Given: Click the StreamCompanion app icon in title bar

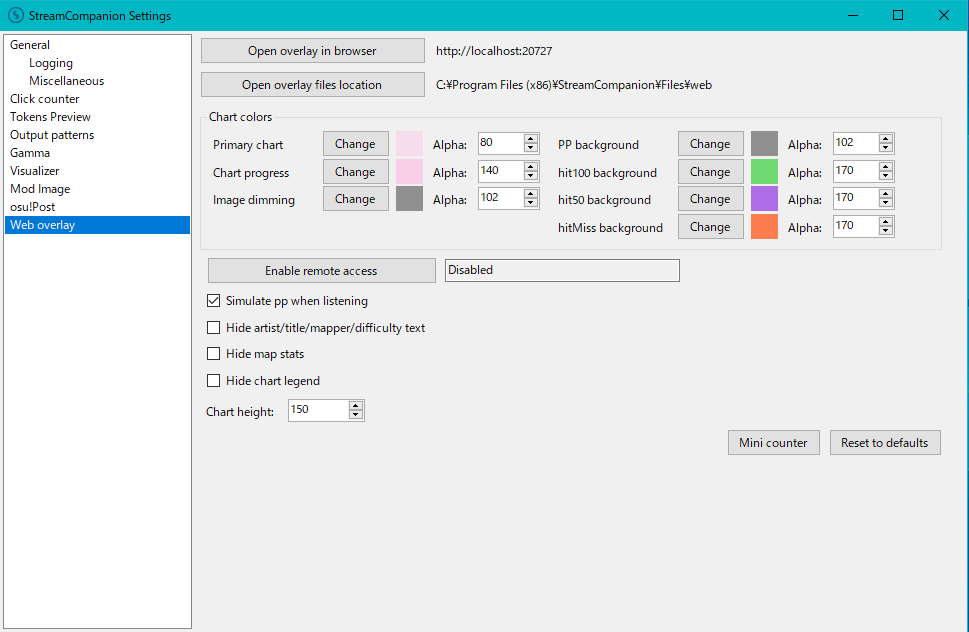Looking at the screenshot, I should (15, 15).
